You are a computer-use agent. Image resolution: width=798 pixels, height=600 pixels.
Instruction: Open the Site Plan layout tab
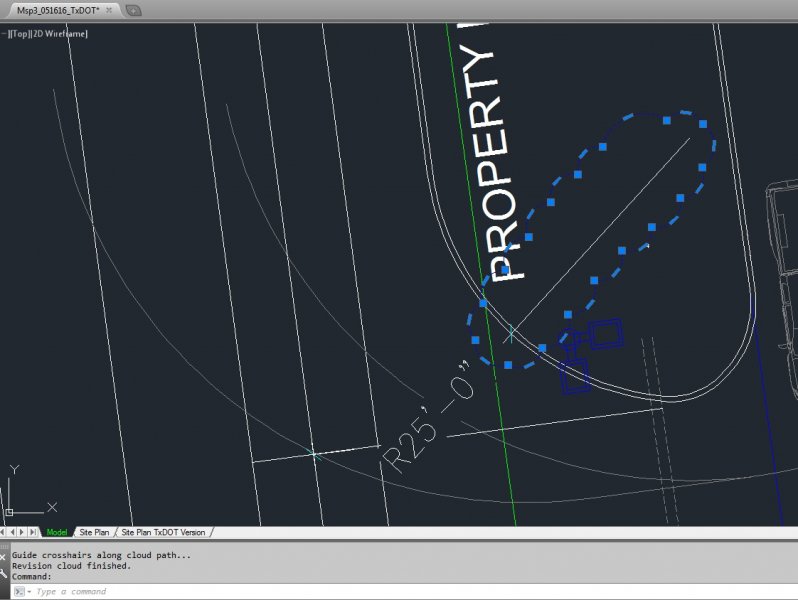tap(94, 532)
